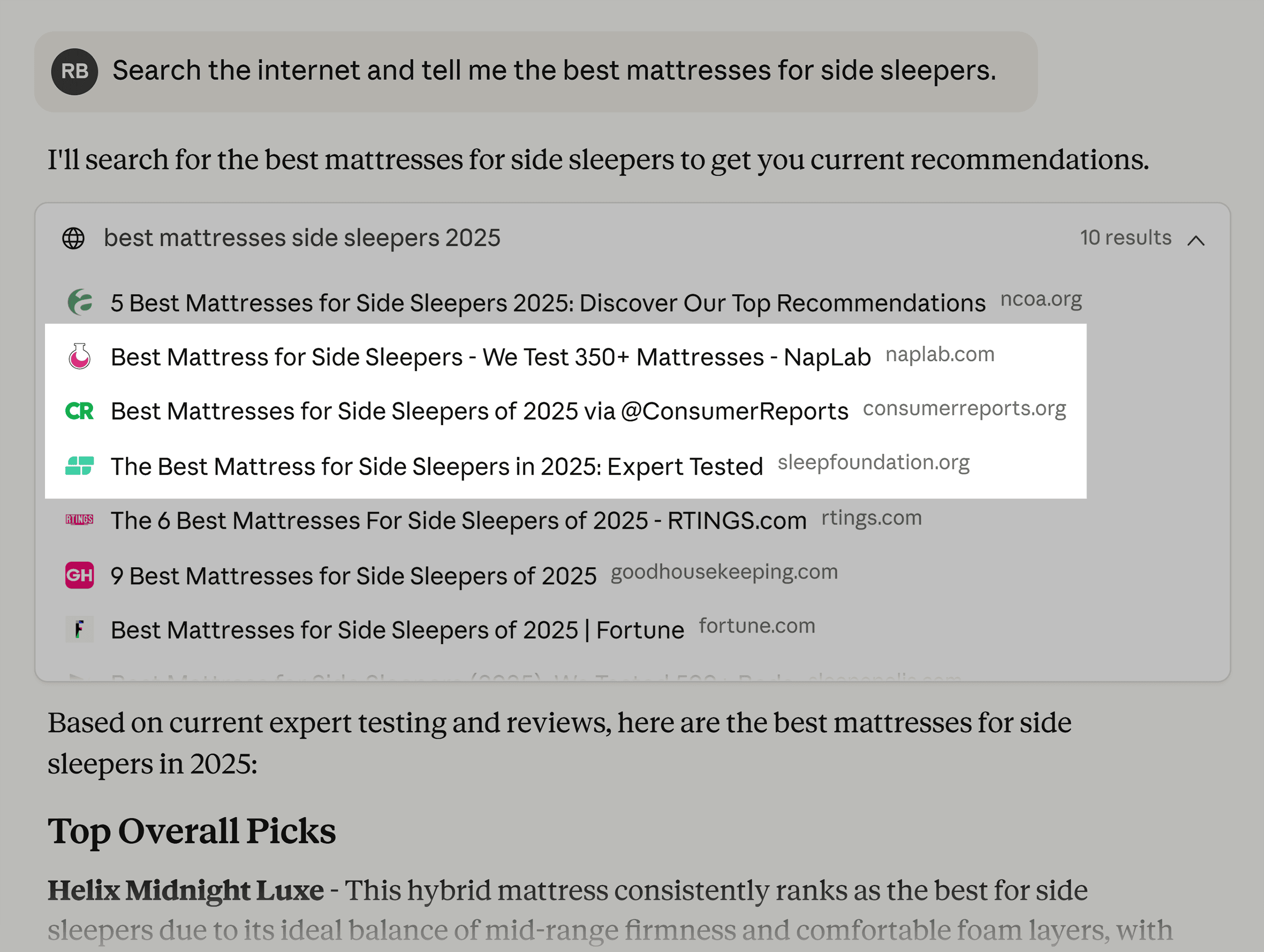Collapse search results with the chevron

click(1195, 240)
